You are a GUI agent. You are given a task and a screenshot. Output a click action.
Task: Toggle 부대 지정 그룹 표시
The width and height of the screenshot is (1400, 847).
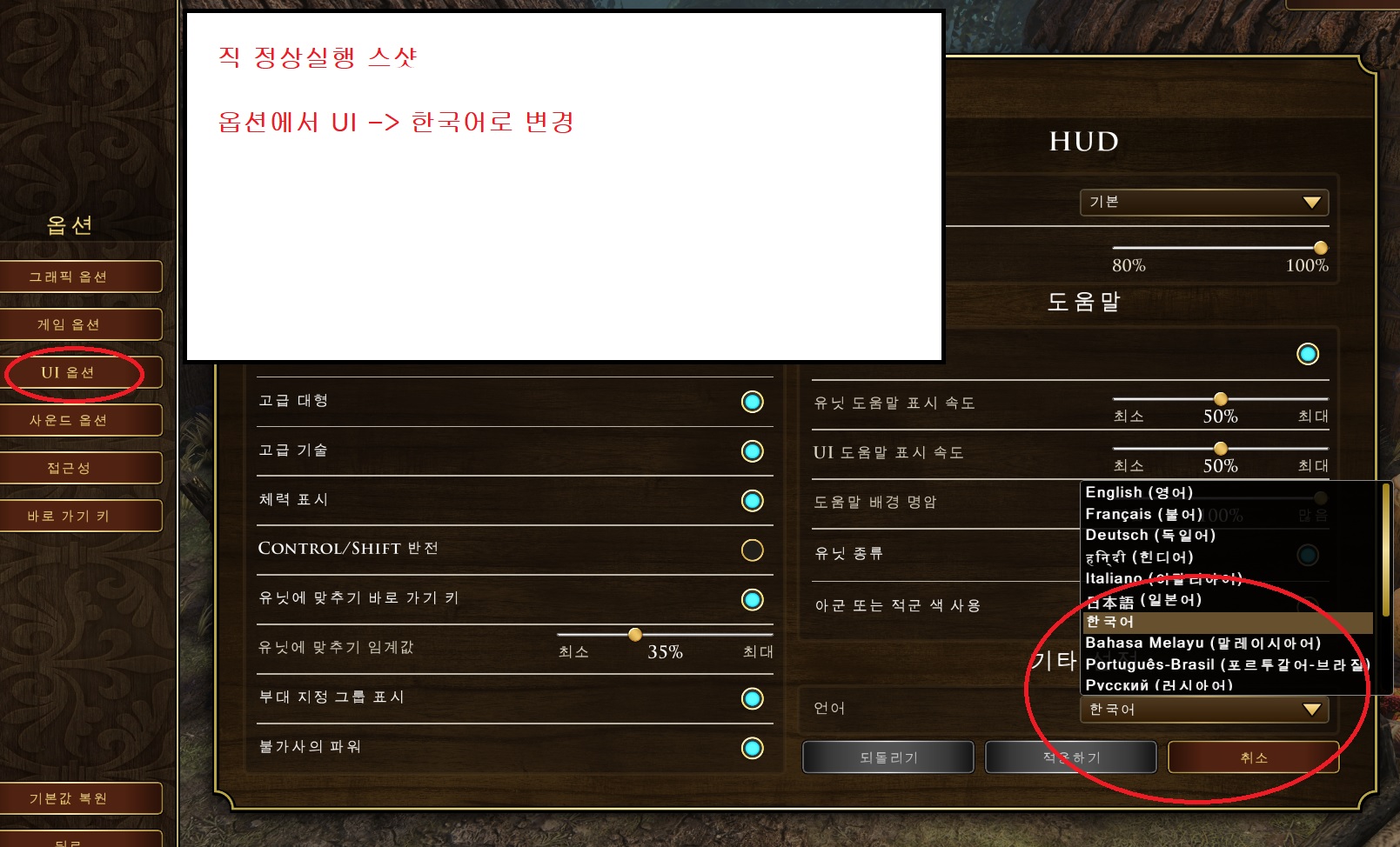tap(753, 699)
